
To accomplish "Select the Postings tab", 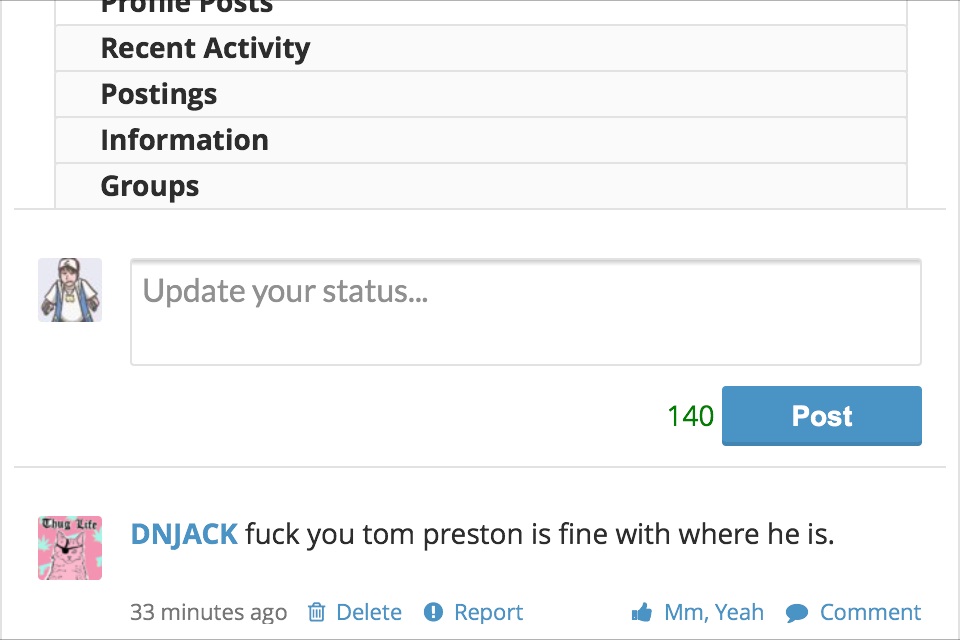I will click(x=481, y=94).
